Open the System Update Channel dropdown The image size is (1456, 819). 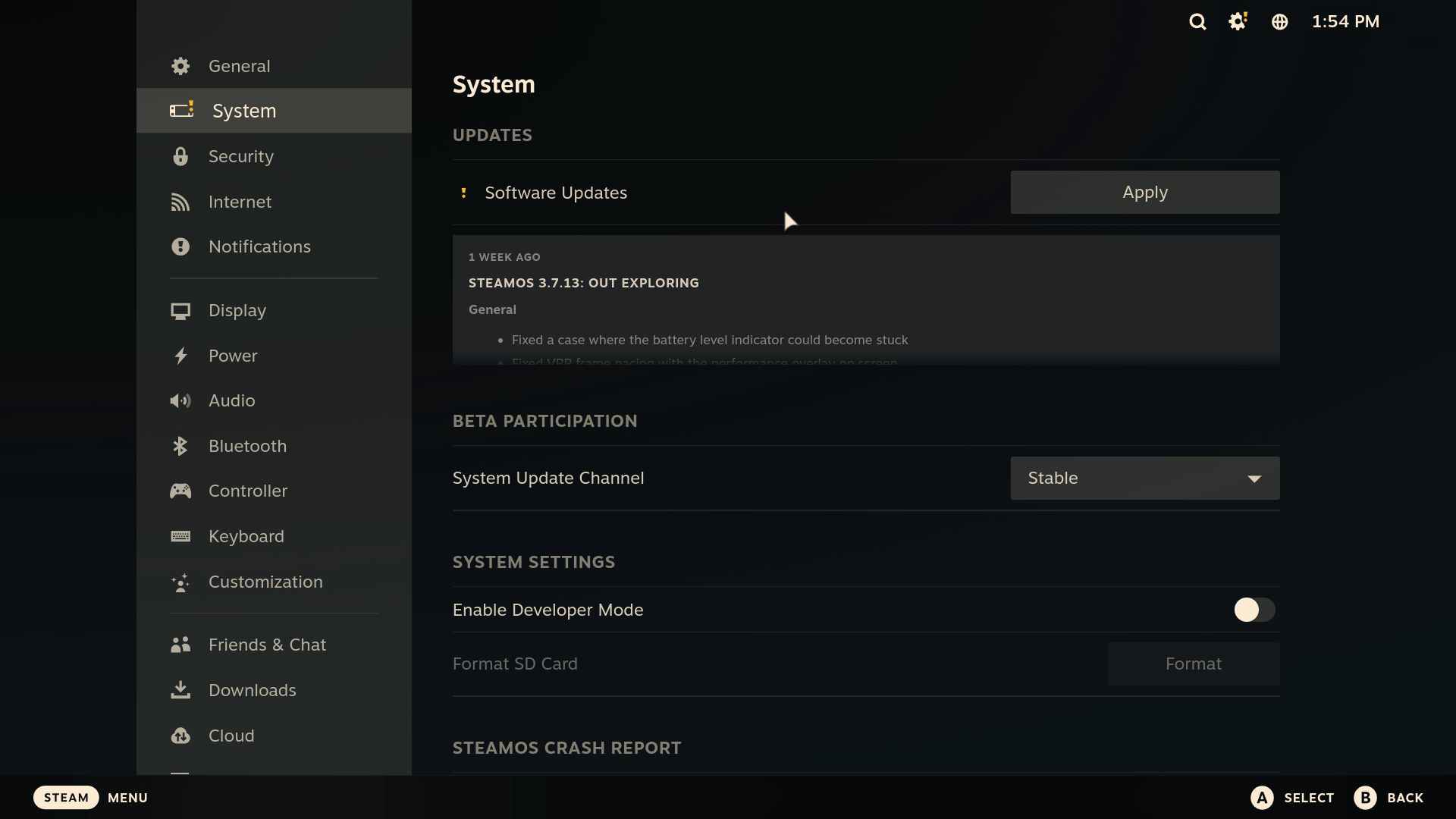pos(1144,478)
